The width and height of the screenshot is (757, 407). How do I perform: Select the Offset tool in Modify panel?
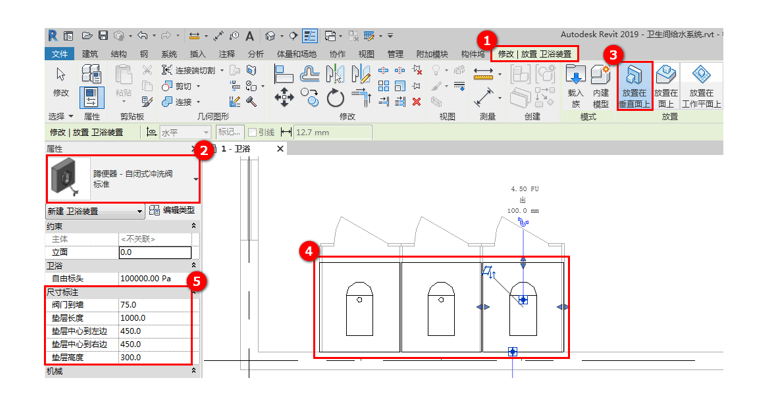click(309, 74)
